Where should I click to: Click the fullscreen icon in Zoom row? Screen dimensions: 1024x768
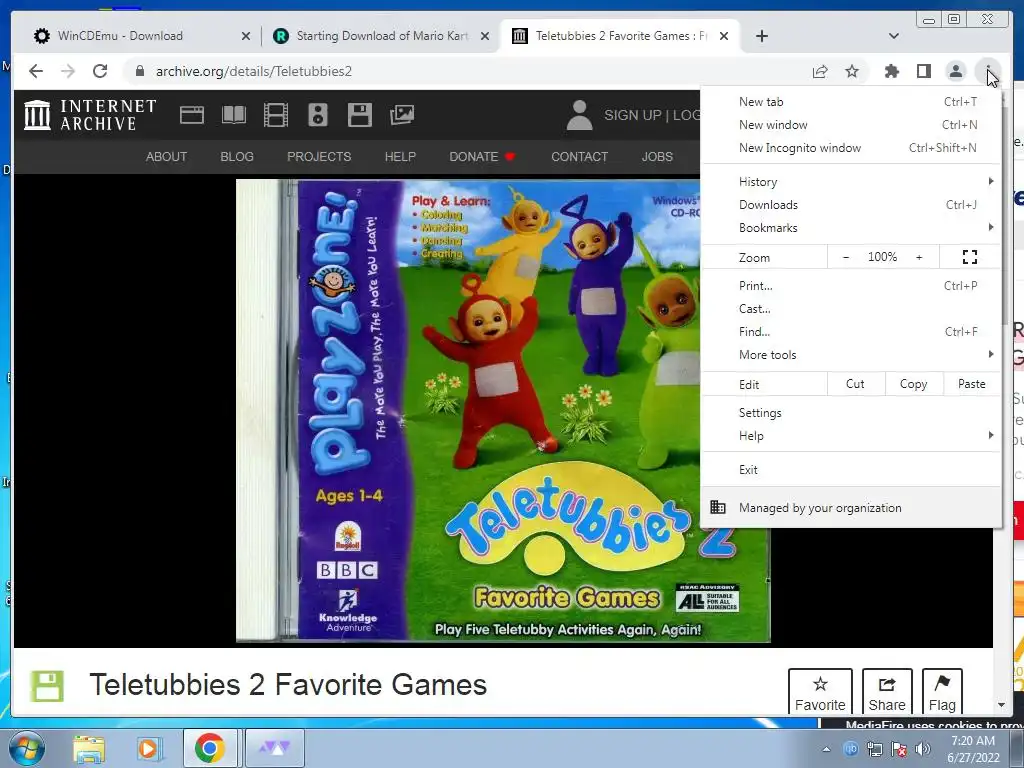pos(970,257)
